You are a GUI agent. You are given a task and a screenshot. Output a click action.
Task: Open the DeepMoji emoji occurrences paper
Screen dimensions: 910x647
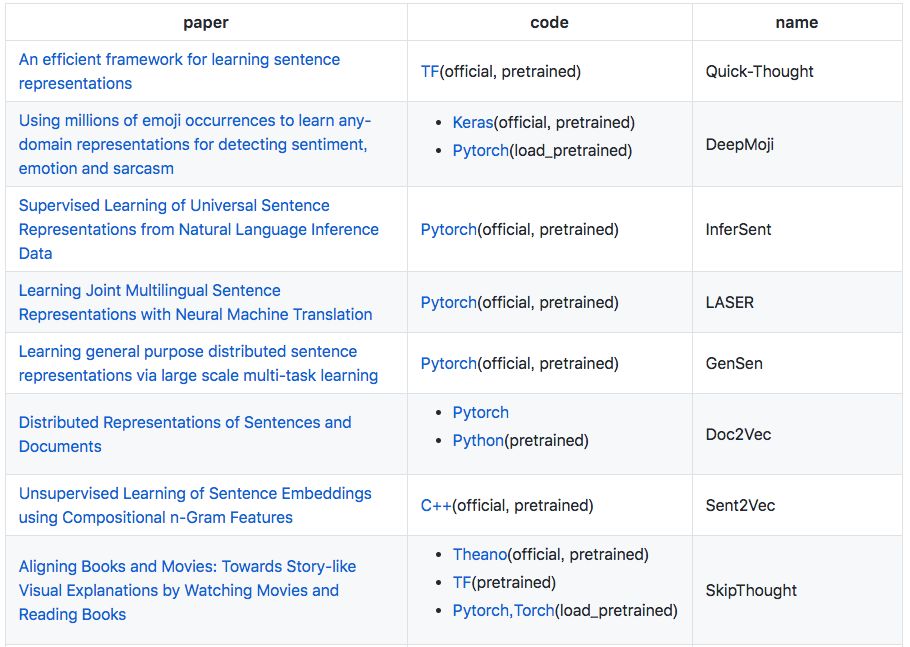click(194, 145)
